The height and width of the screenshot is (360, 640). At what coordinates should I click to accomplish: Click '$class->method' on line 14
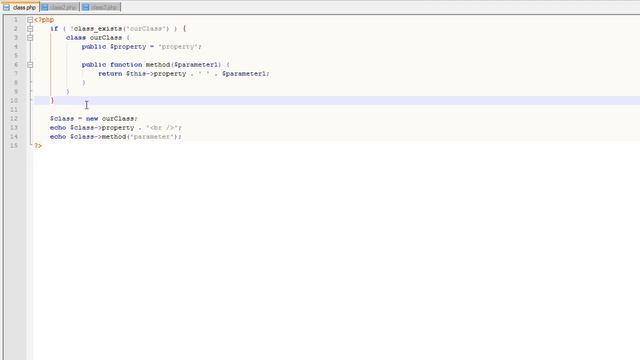[x=98, y=136]
